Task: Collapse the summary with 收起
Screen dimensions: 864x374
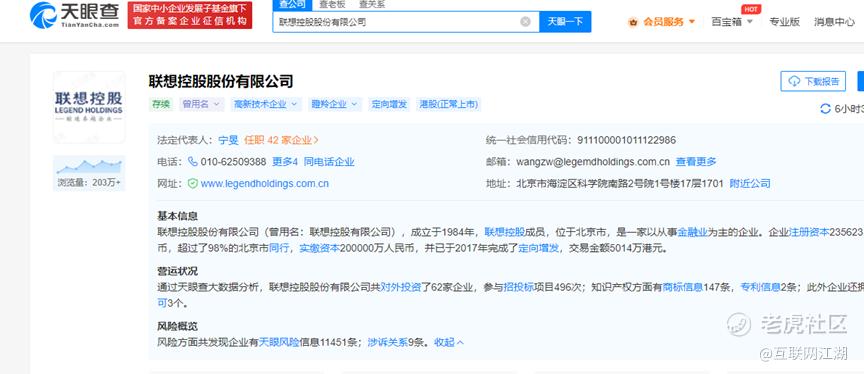Action: coord(449,342)
